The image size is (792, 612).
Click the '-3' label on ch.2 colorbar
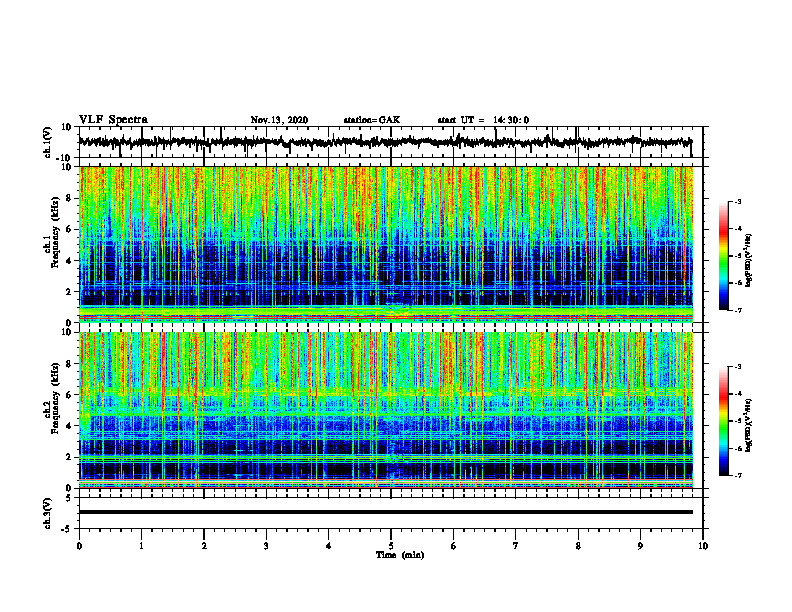(737, 367)
